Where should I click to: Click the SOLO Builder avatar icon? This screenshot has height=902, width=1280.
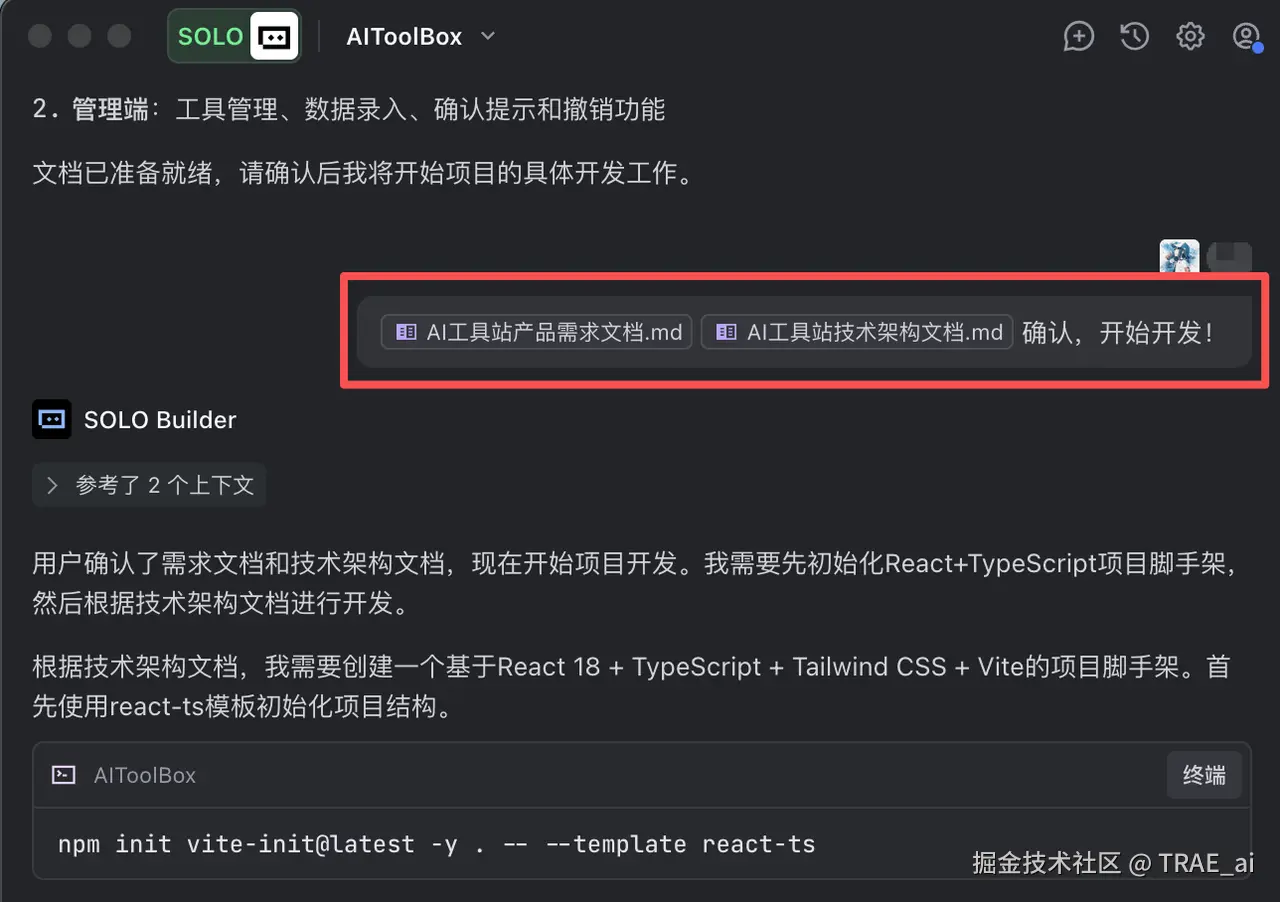click(52, 419)
